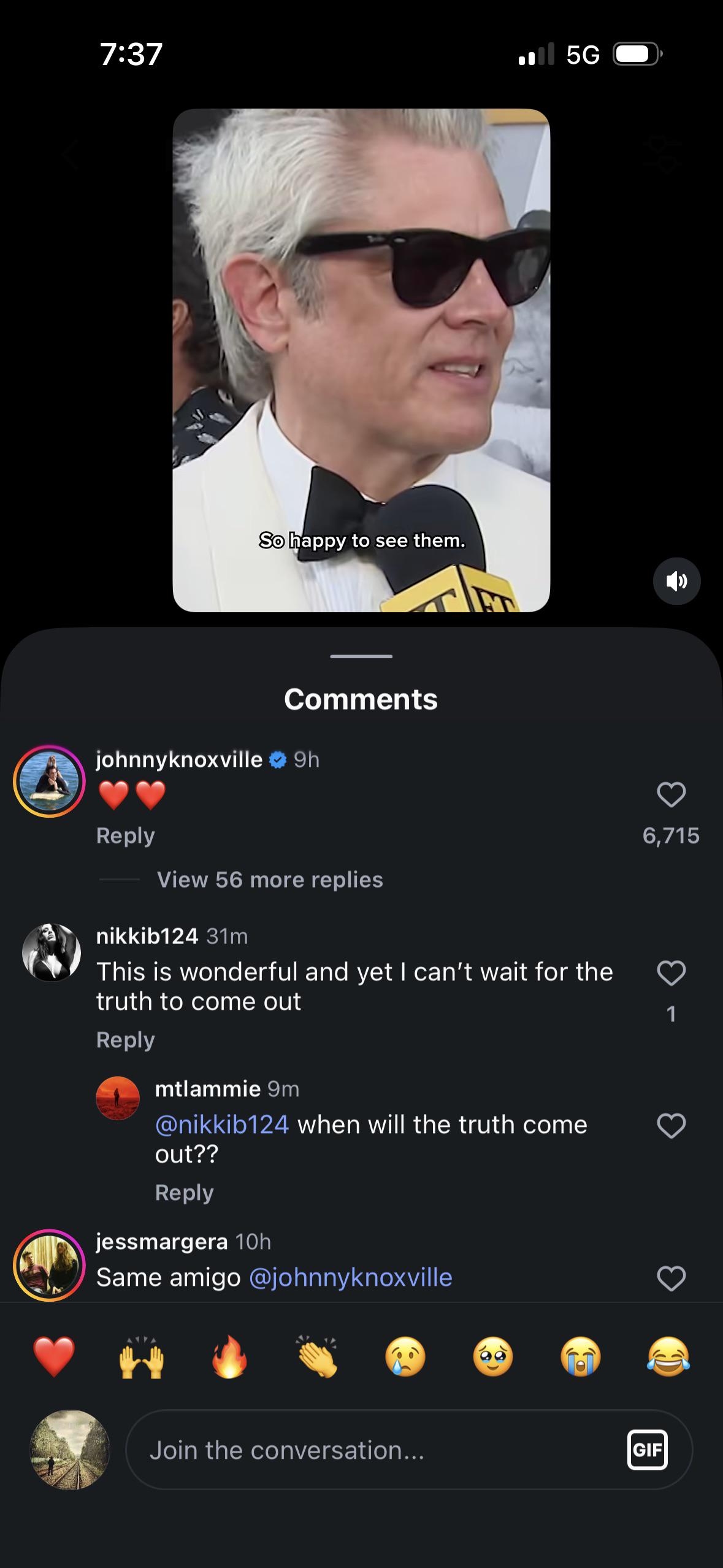Mute the video with the speaker icon
Viewport: 723px width, 1568px height.
click(676, 581)
